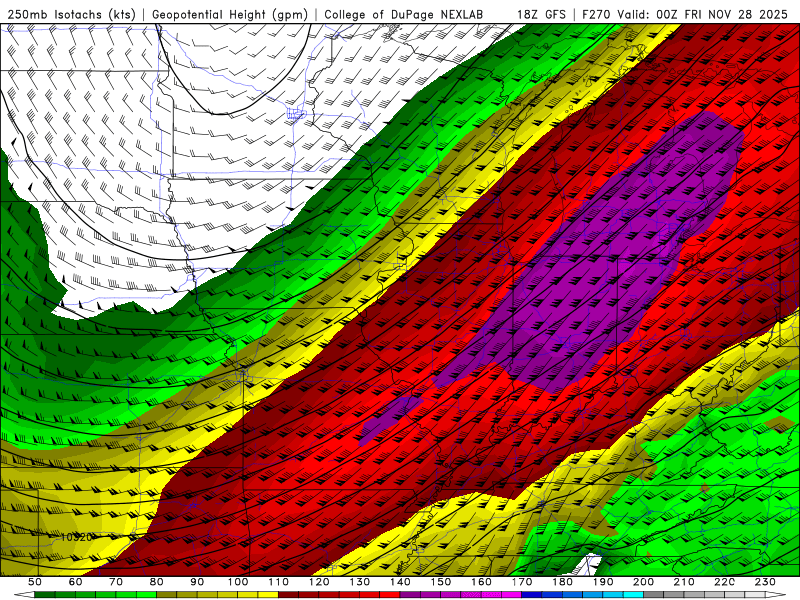Click the legend value '160'
This screenshot has height=600, width=800.
pyautogui.click(x=482, y=582)
